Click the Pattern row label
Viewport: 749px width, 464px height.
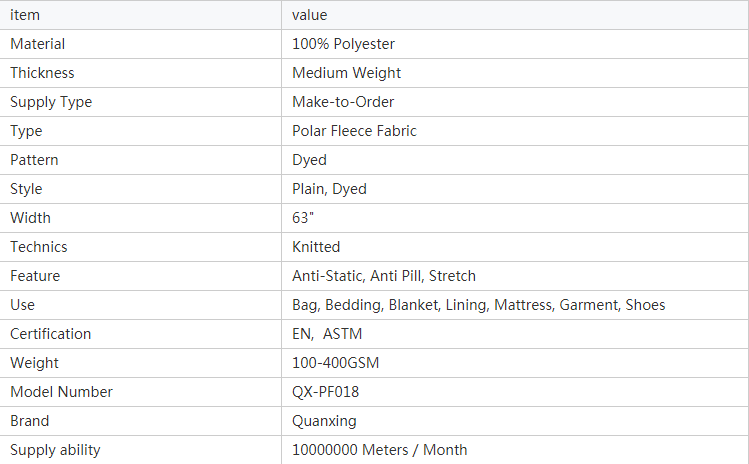[34, 160]
